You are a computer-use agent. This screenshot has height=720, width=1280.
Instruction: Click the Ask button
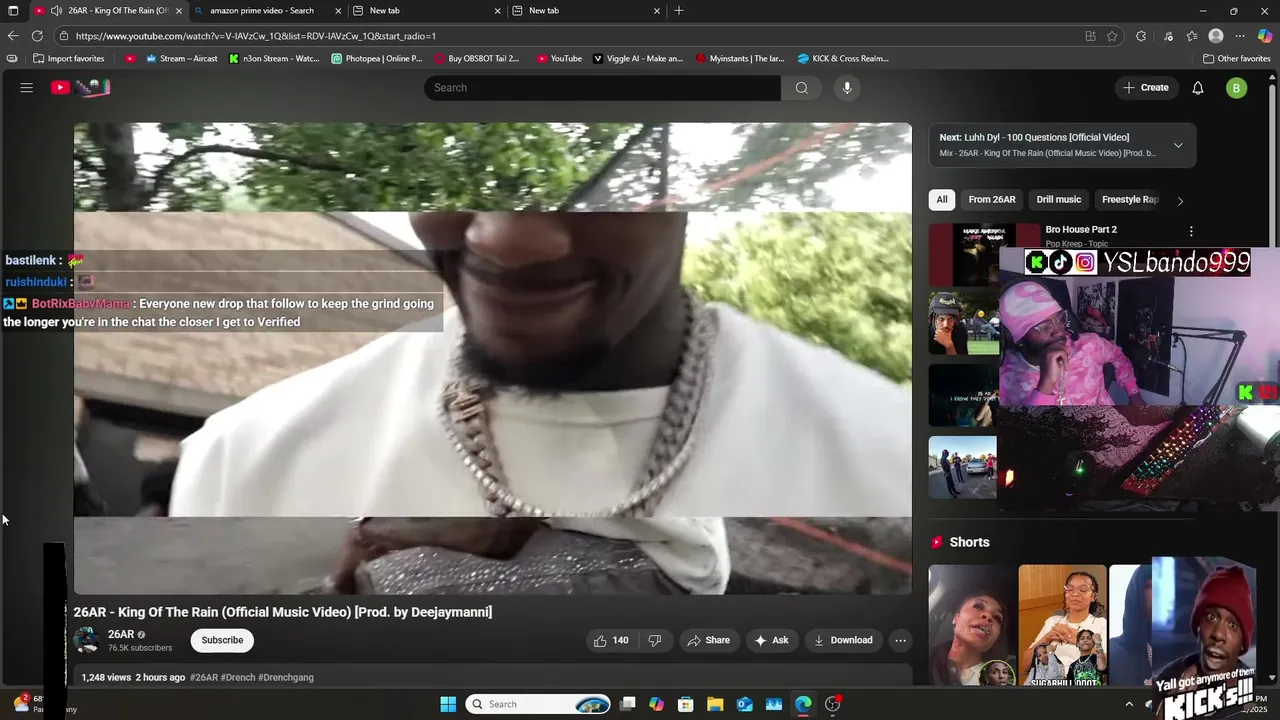tap(771, 640)
